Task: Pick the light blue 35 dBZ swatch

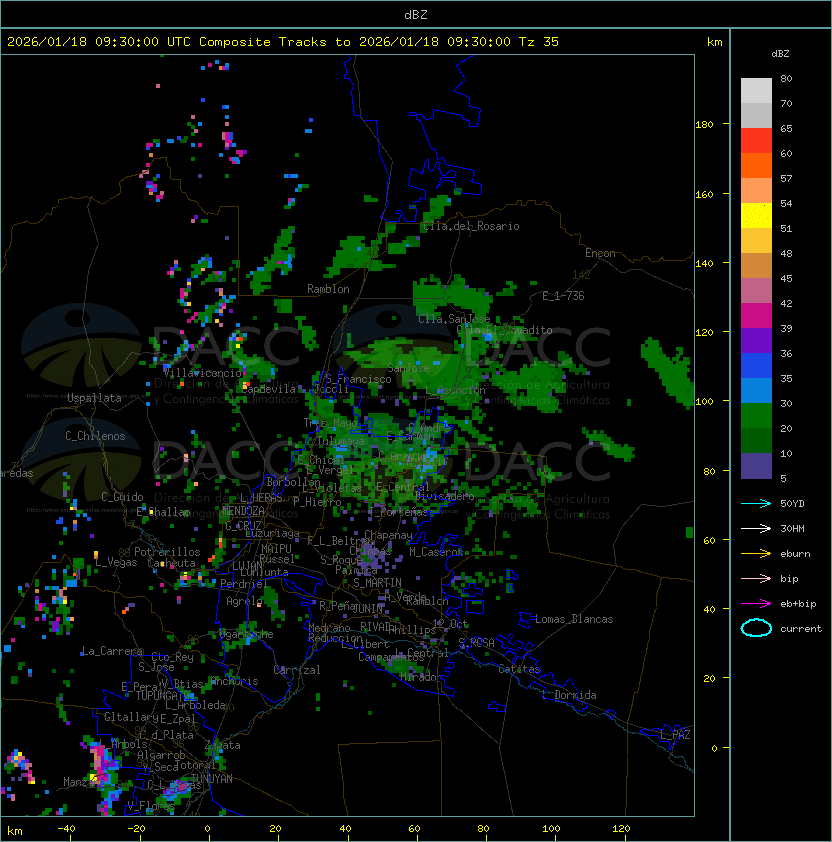Action: click(756, 390)
